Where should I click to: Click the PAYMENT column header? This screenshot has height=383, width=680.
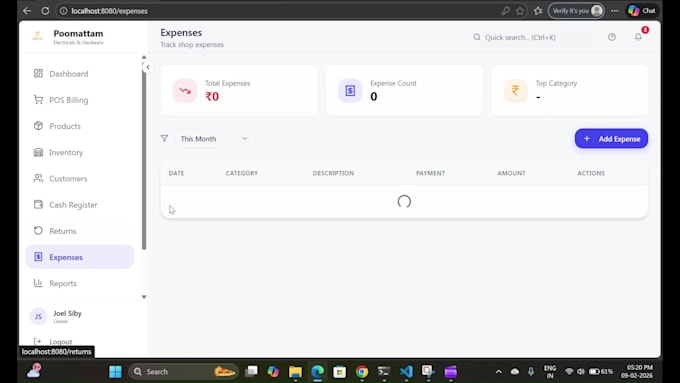click(x=431, y=173)
